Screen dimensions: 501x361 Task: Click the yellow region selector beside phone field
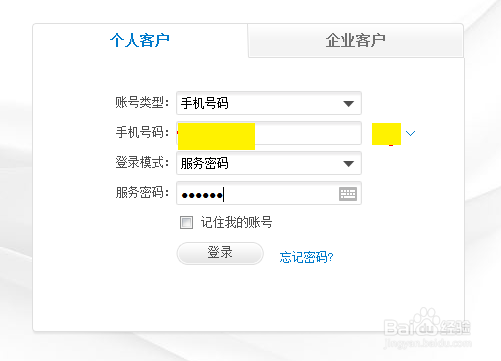[386, 134]
